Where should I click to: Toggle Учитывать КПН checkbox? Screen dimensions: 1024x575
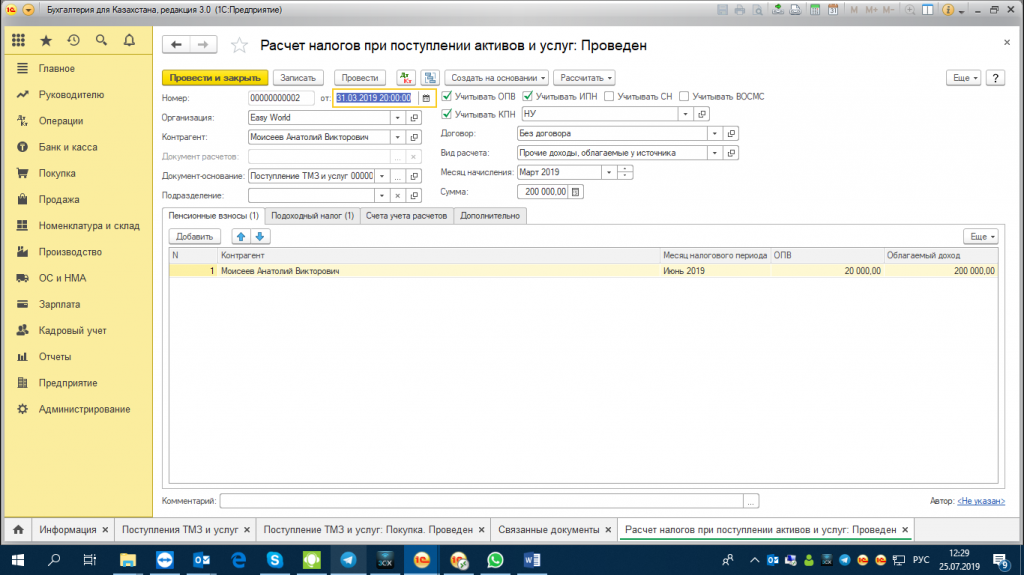447,114
